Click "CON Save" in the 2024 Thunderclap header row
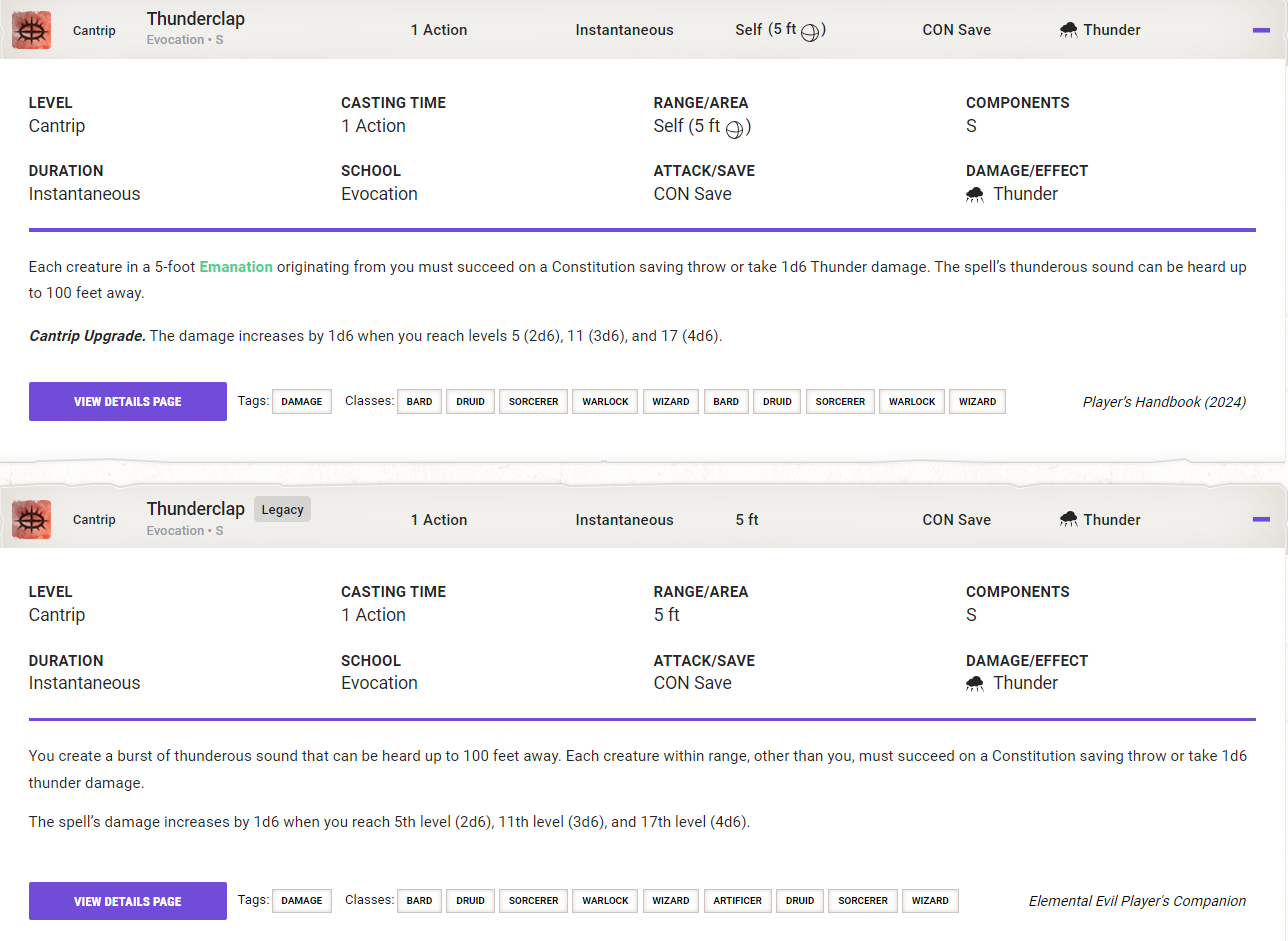The width and height of the screenshot is (1288, 941). (957, 30)
